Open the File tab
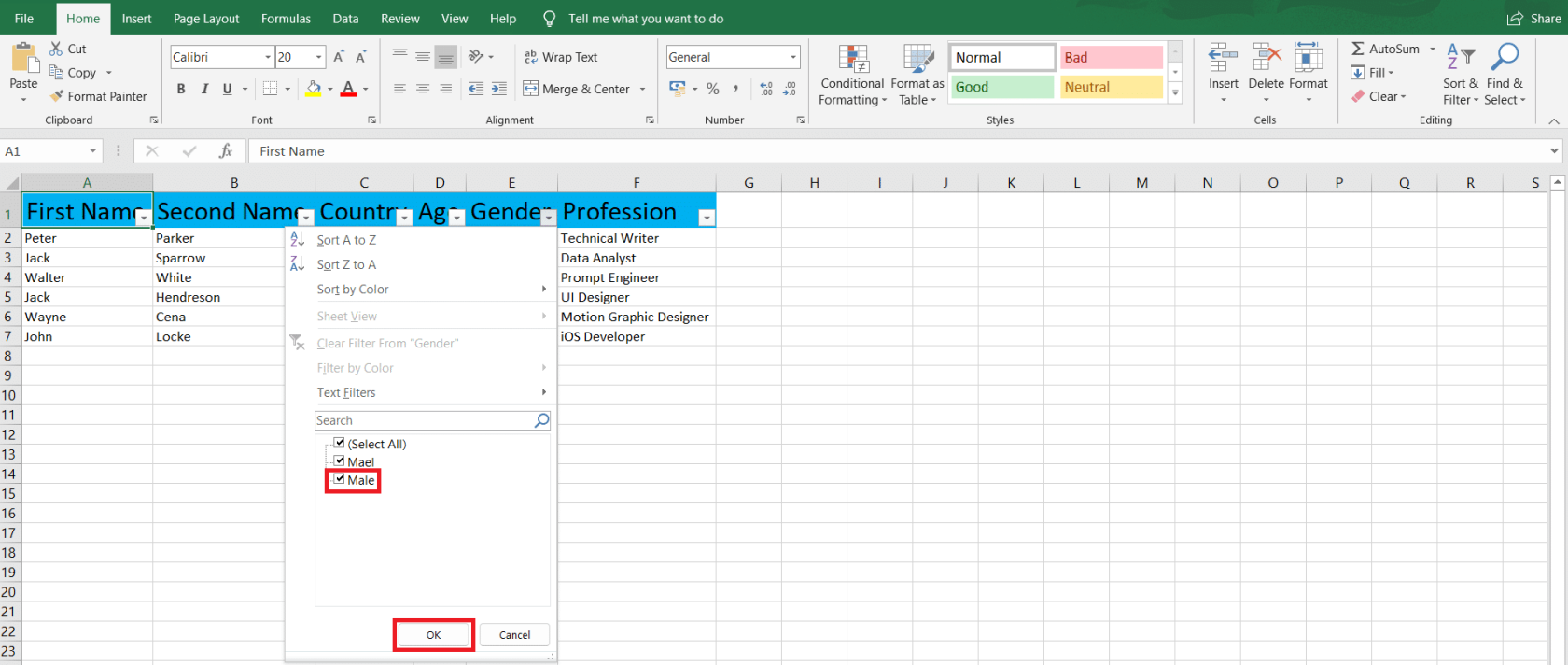Image resolution: width=1568 pixels, height=665 pixels. click(x=24, y=19)
